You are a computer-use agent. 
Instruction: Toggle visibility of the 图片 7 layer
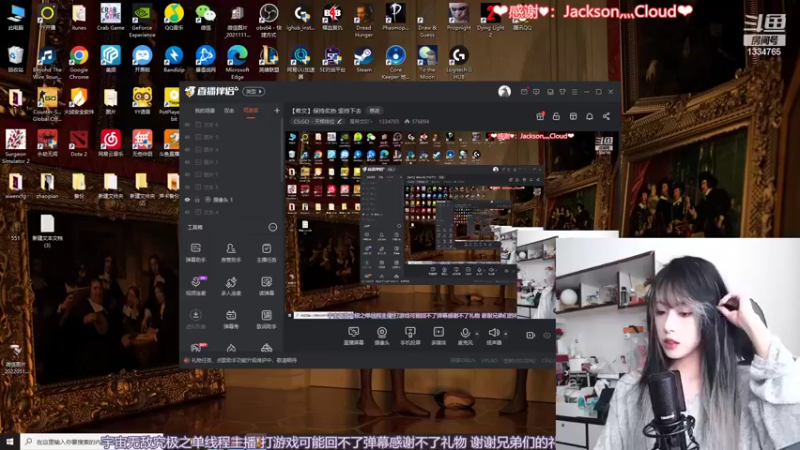(x=187, y=174)
